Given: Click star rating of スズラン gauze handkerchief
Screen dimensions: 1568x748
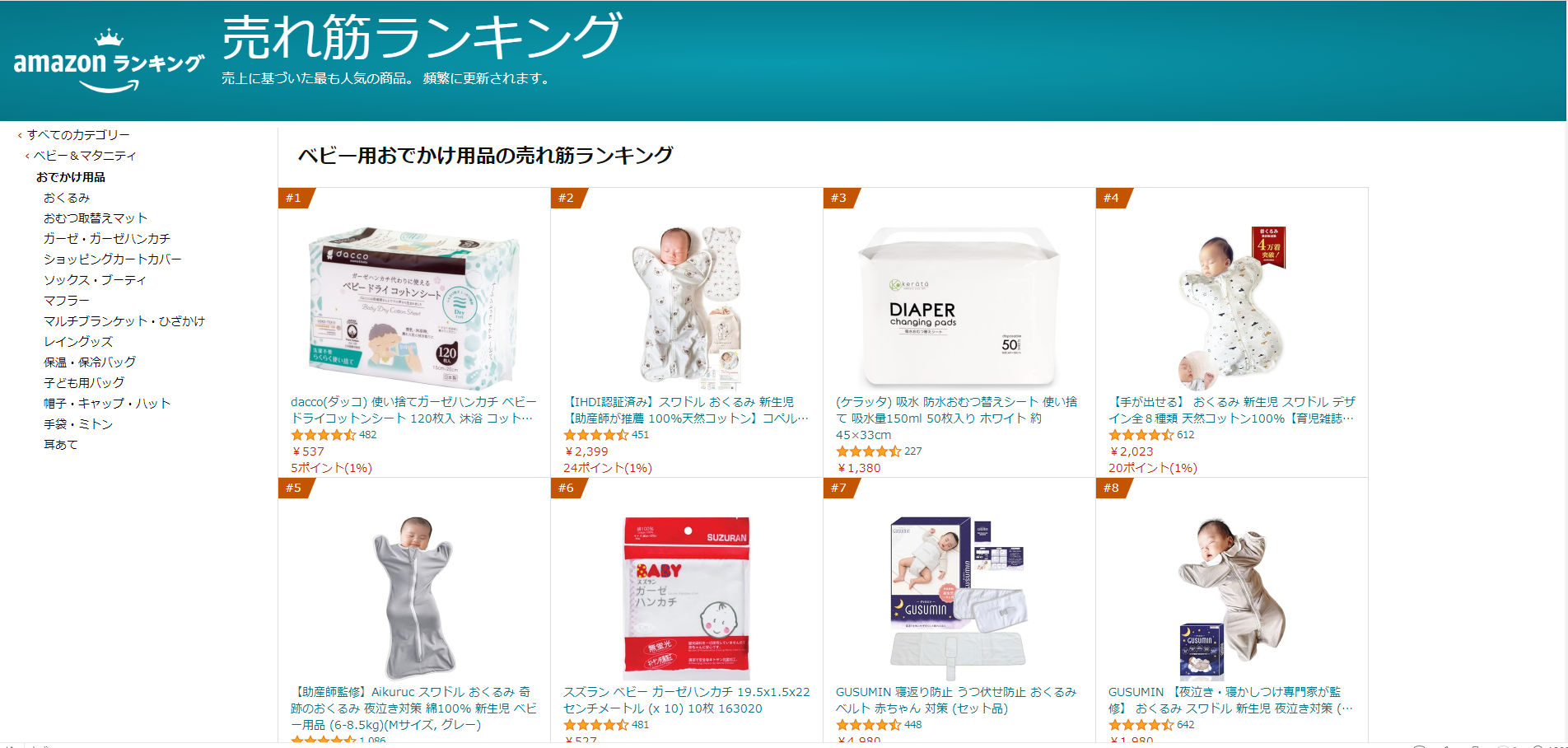Looking at the screenshot, I should pyautogui.click(x=595, y=725).
